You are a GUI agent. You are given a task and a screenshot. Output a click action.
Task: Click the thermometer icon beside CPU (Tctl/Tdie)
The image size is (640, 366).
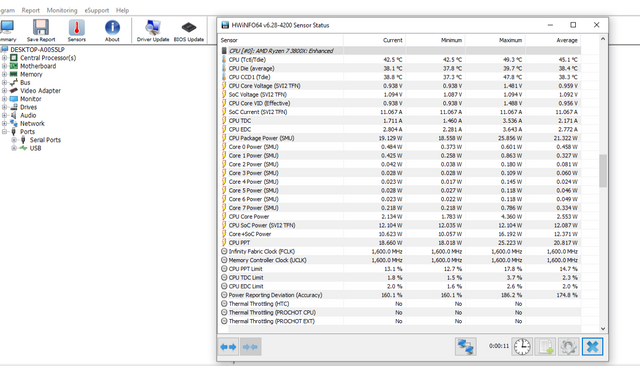(224, 60)
